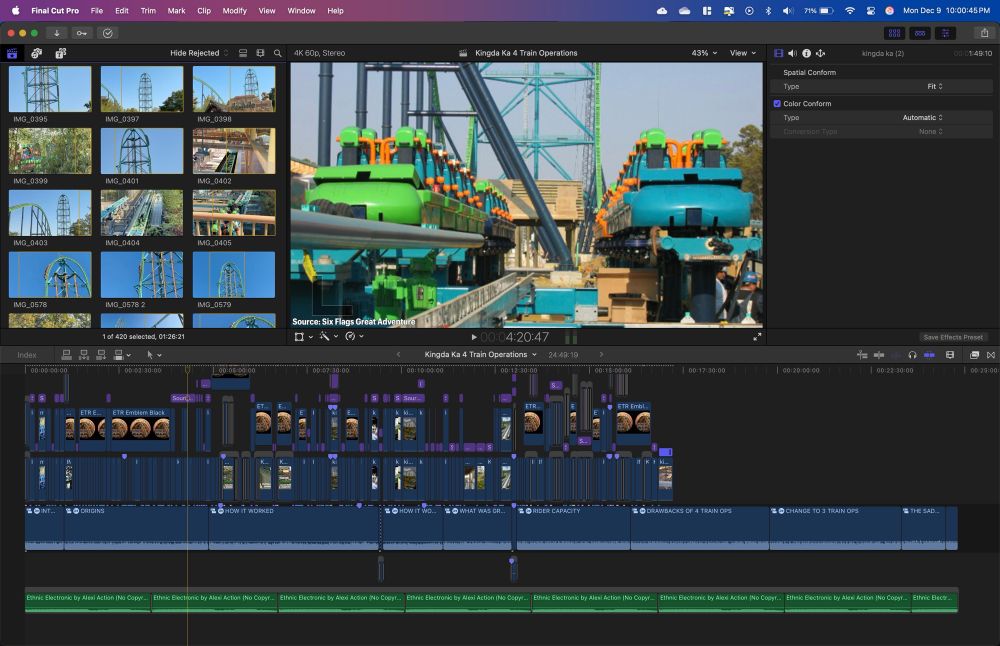Insert the selected clip into the timeline
The width and height of the screenshot is (1000, 646).
click(x=84, y=355)
